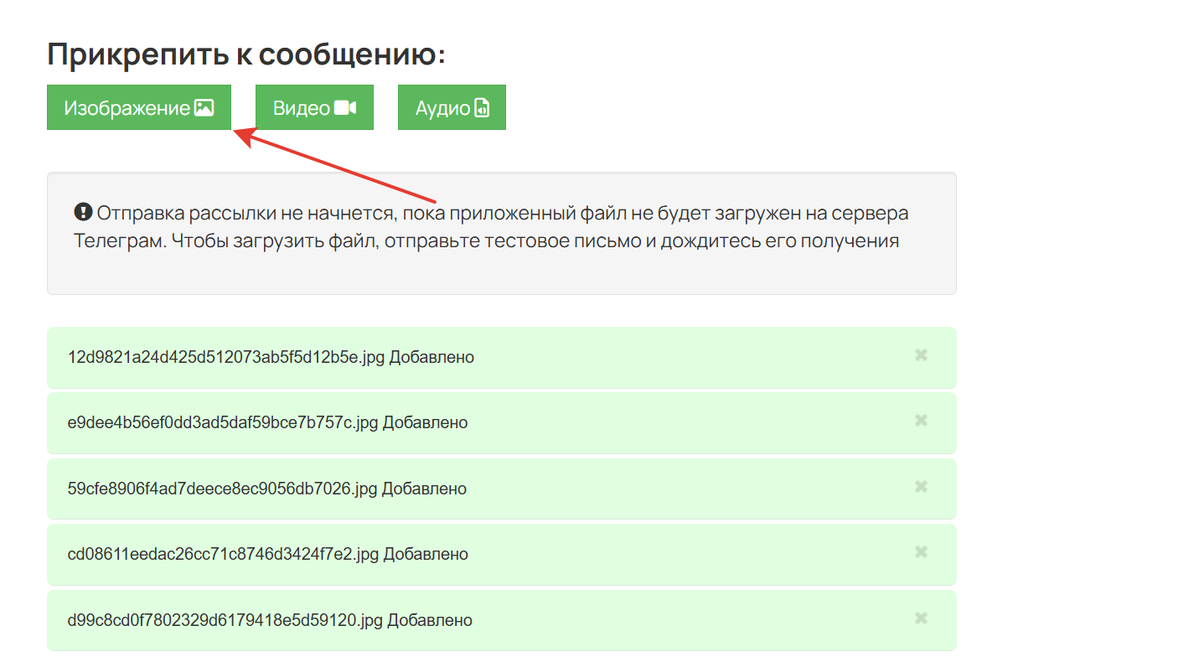Viewport: 1199px width, 662px height.
Task: Attach an image via Изображение text
Action: (x=126, y=109)
